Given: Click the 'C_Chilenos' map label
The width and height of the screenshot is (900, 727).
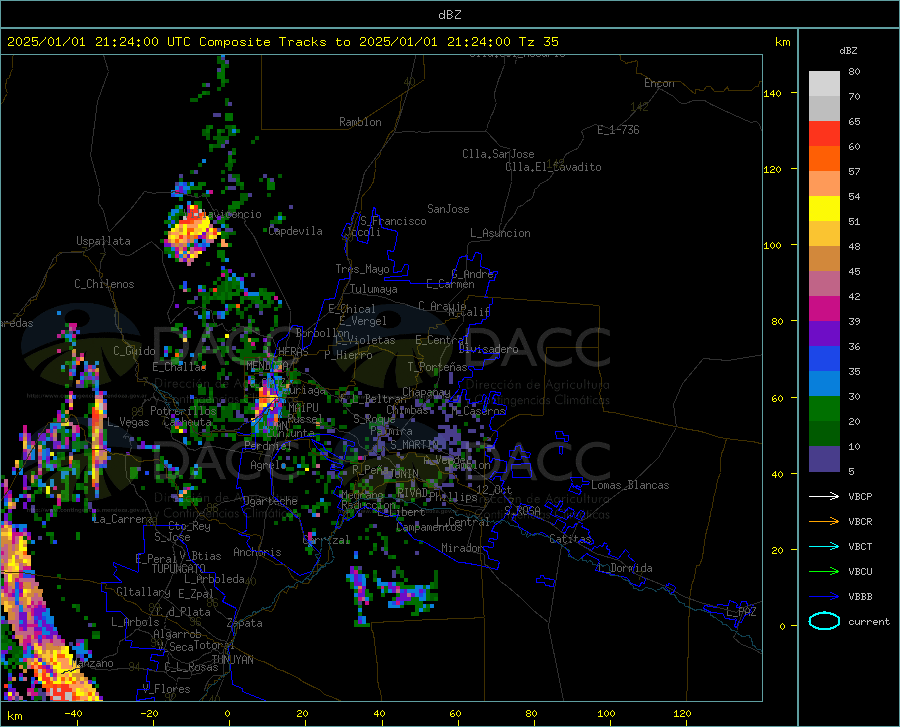Looking at the screenshot, I should (104, 284).
